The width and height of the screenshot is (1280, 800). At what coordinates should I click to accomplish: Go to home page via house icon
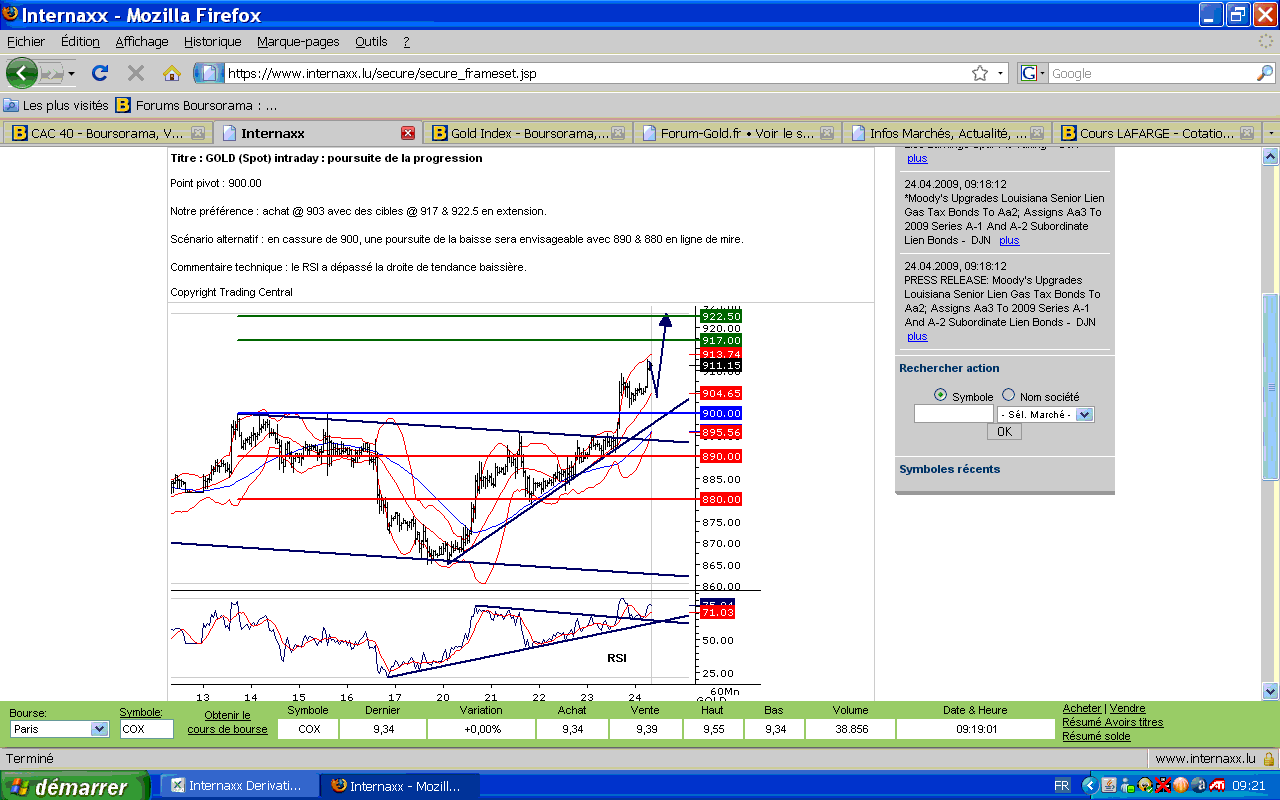pos(172,73)
